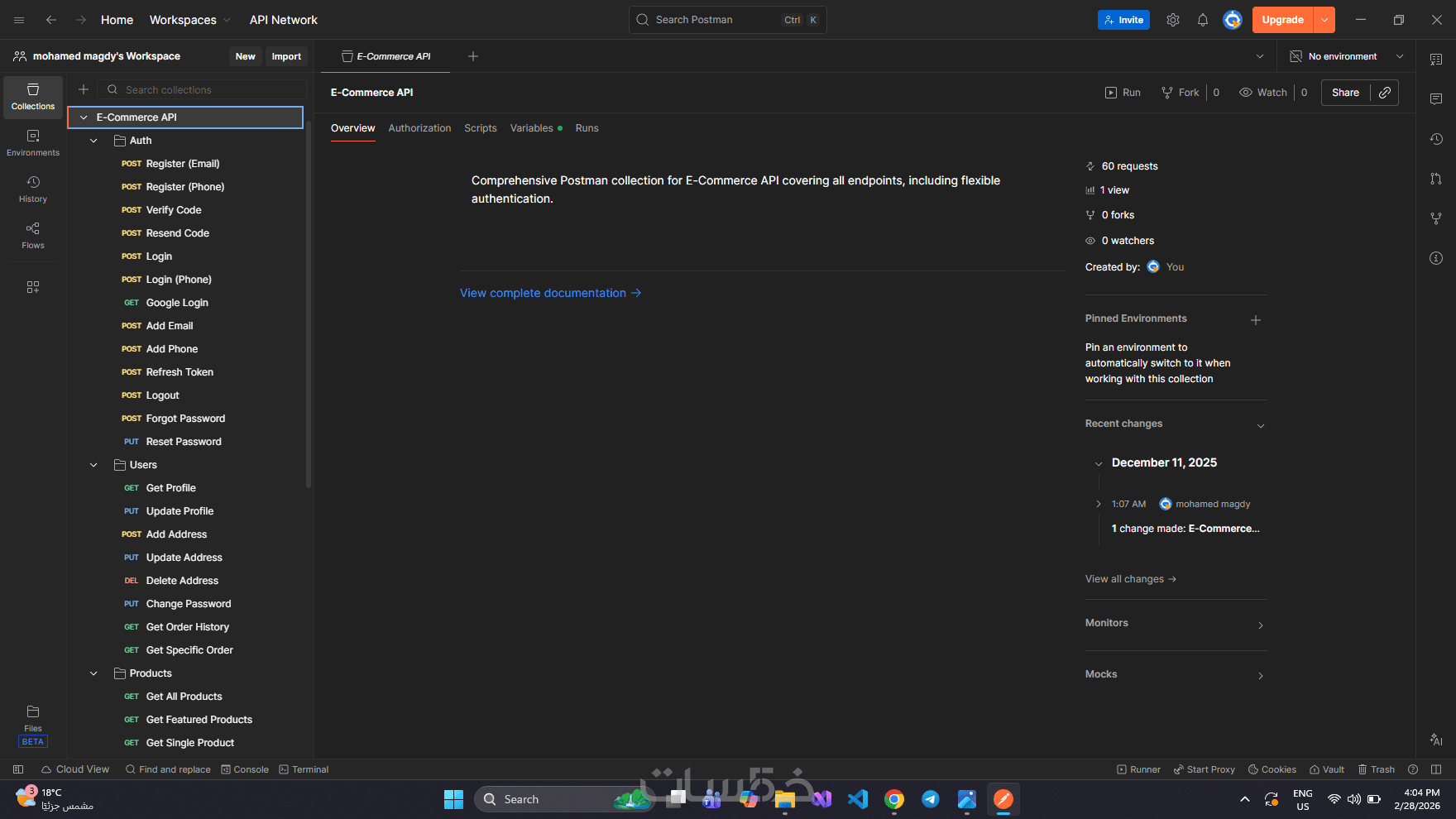
Task: Open the Refresh Token request
Action: coord(180,372)
